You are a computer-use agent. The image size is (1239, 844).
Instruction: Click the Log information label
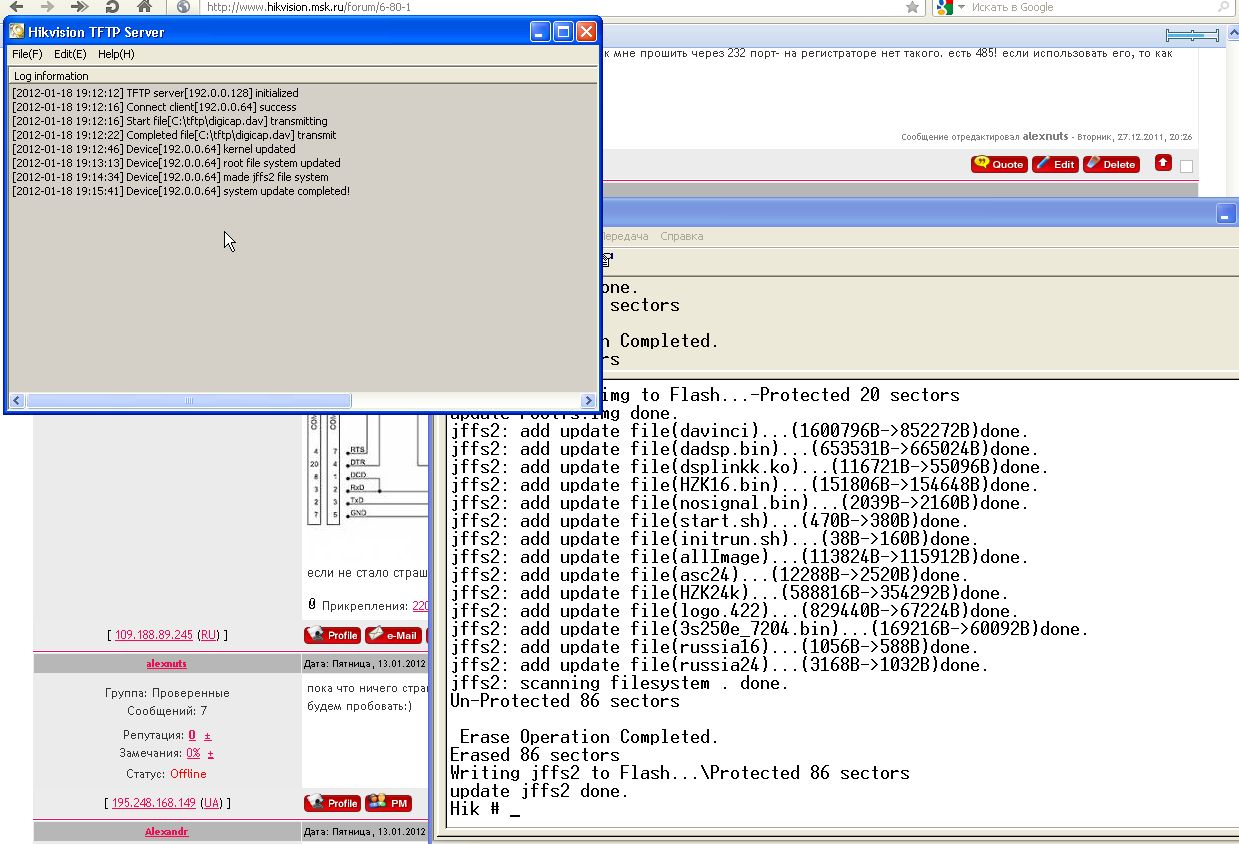click(x=51, y=76)
